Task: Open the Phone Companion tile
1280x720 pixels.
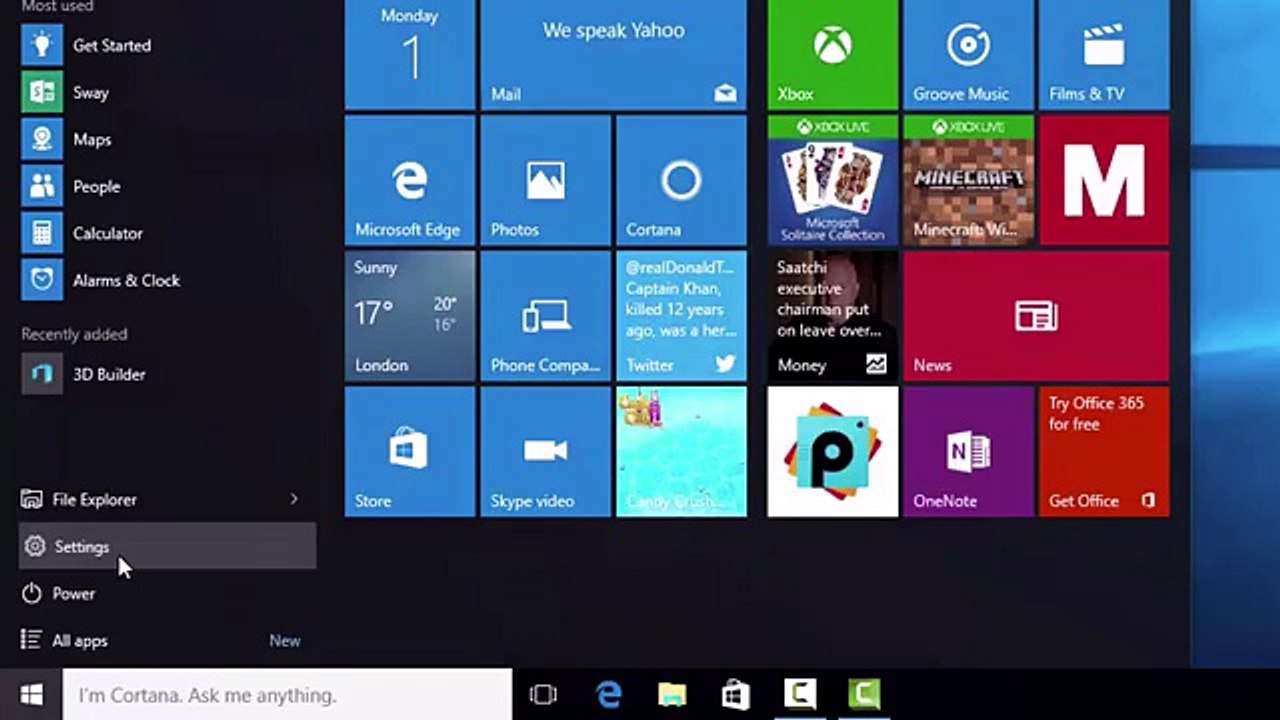Action: [x=545, y=316]
